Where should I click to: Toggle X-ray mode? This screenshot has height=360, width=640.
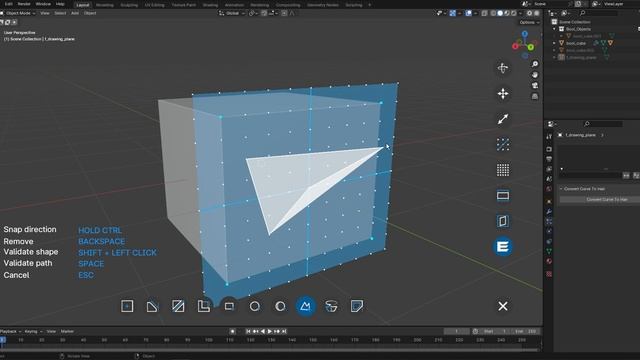484,13
